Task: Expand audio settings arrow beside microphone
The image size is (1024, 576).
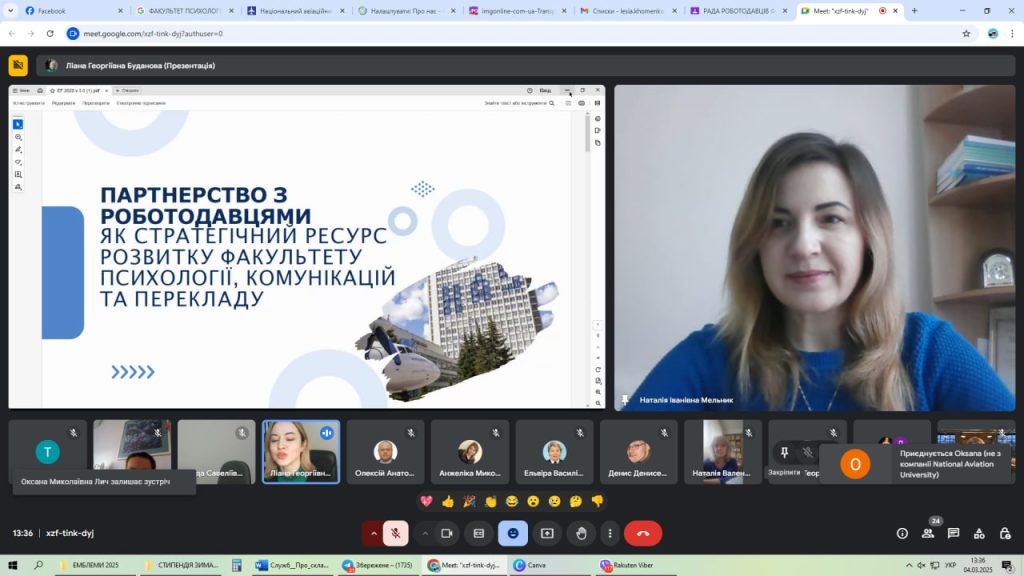Action: (373, 534)
